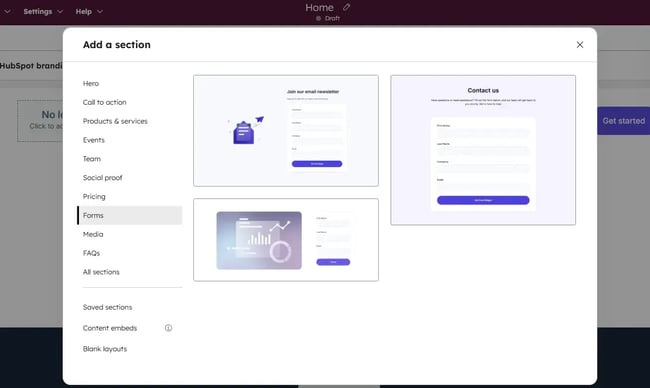Viewport: 650px width, 388px height.
Task: Choose the form section with chart image
Action: (x=286, y=240)
